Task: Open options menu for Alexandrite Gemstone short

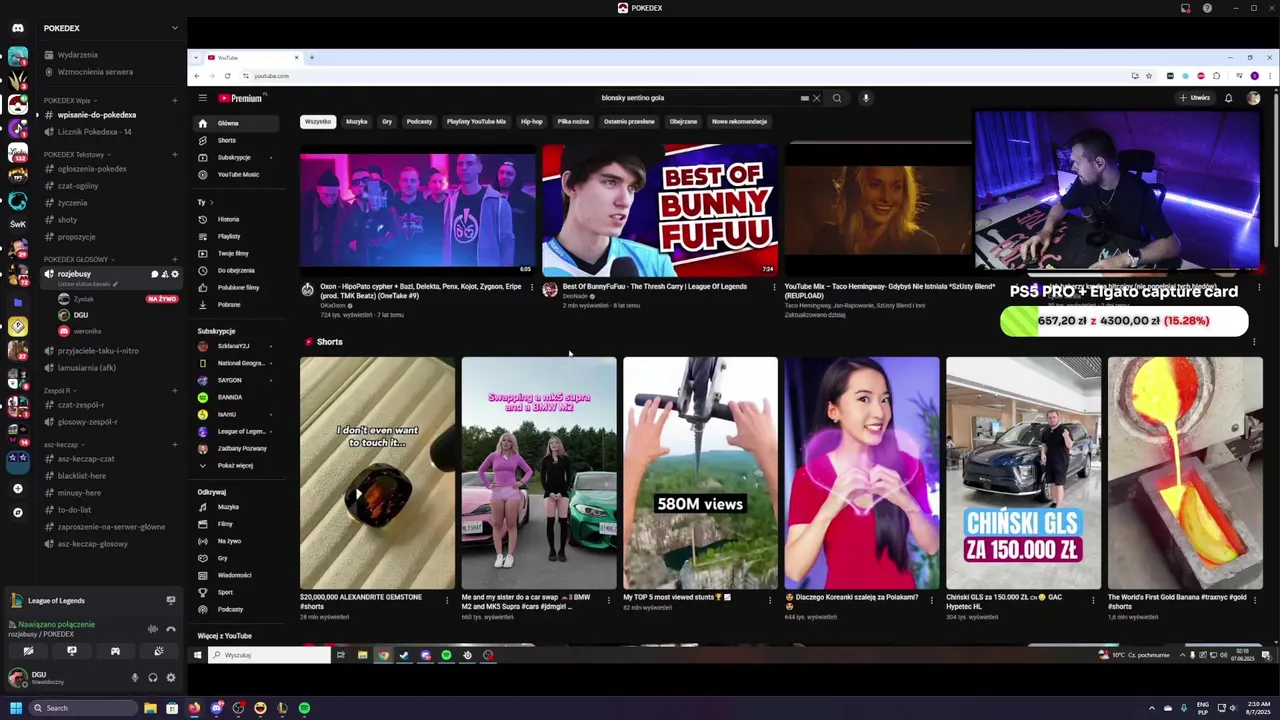Action: coord(447,600)
